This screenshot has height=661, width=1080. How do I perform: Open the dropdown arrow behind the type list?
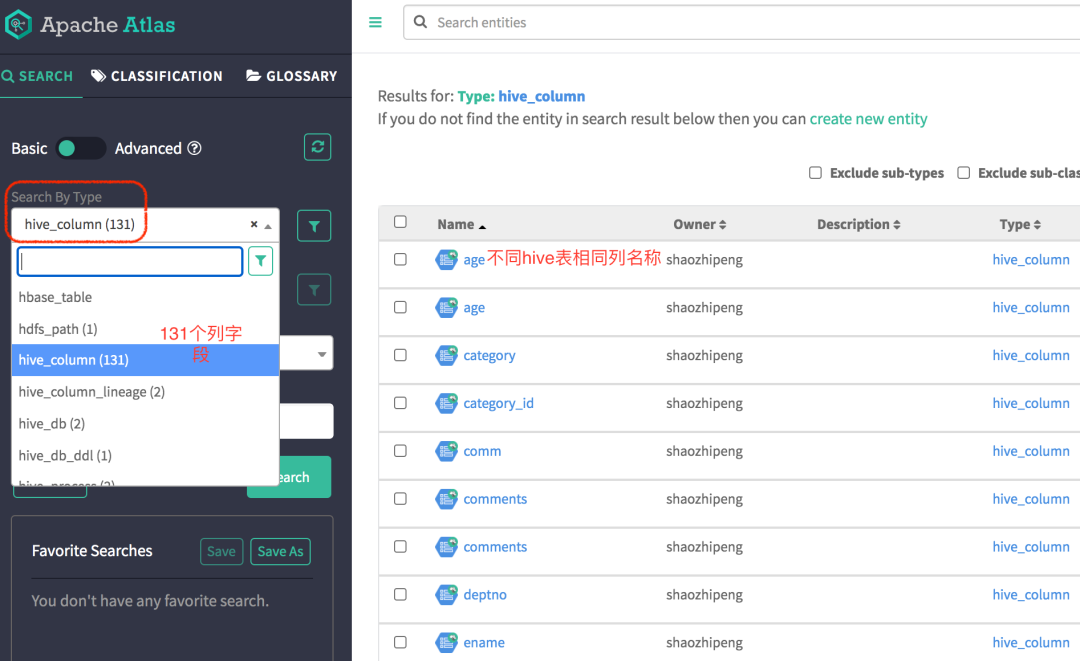[x=322, y=354]
